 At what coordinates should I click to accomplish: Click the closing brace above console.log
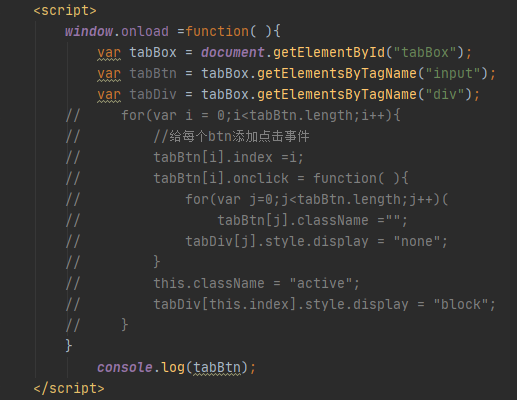click(69, 346)
